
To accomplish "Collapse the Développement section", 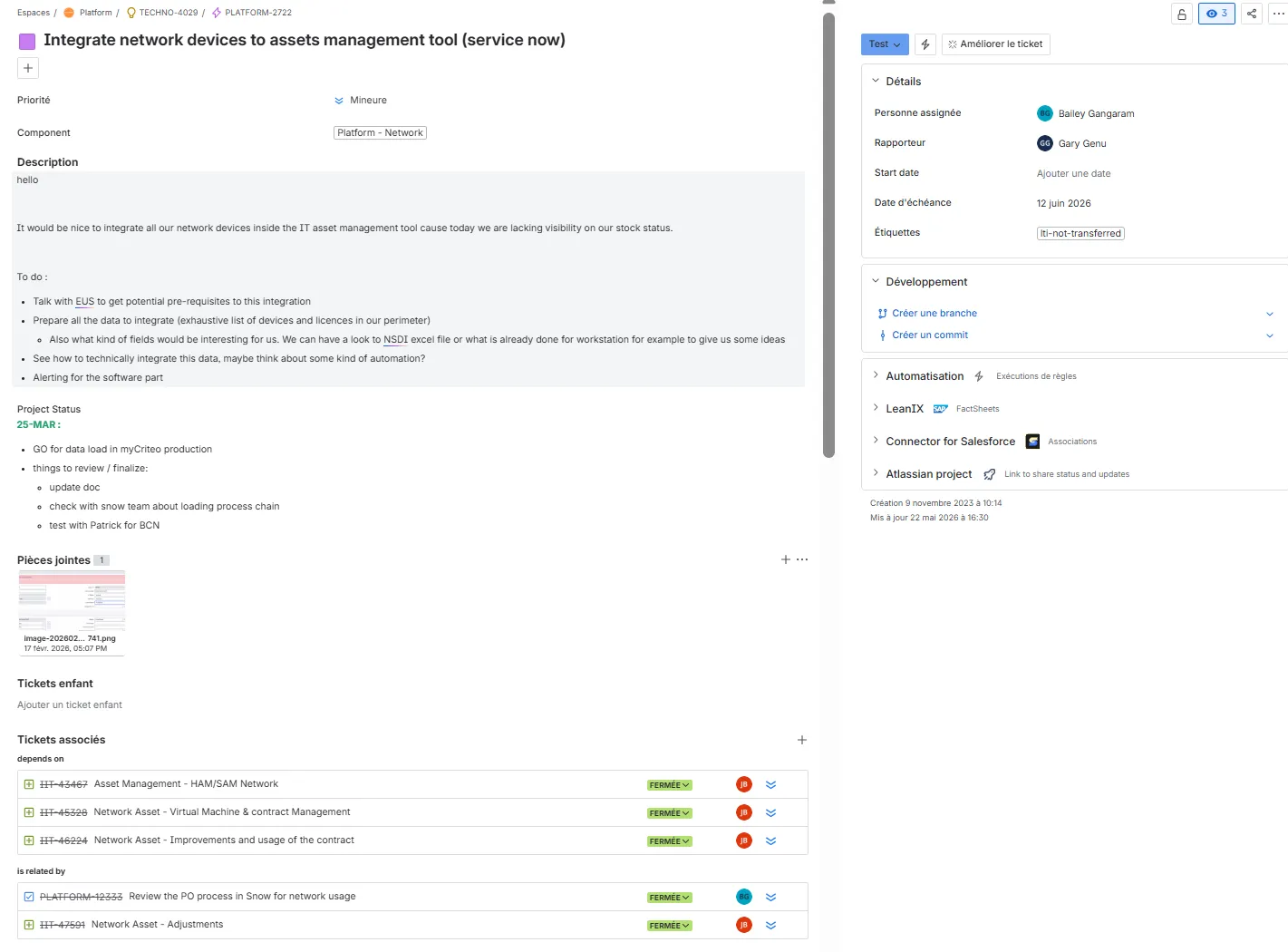I will 876,281.
